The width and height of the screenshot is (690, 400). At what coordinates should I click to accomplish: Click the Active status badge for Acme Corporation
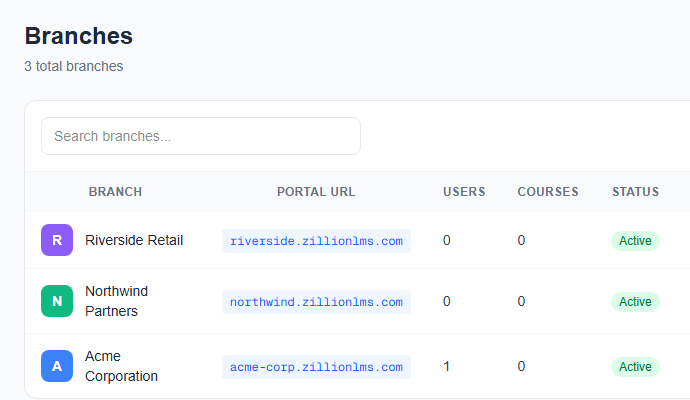tap(635, 367)
